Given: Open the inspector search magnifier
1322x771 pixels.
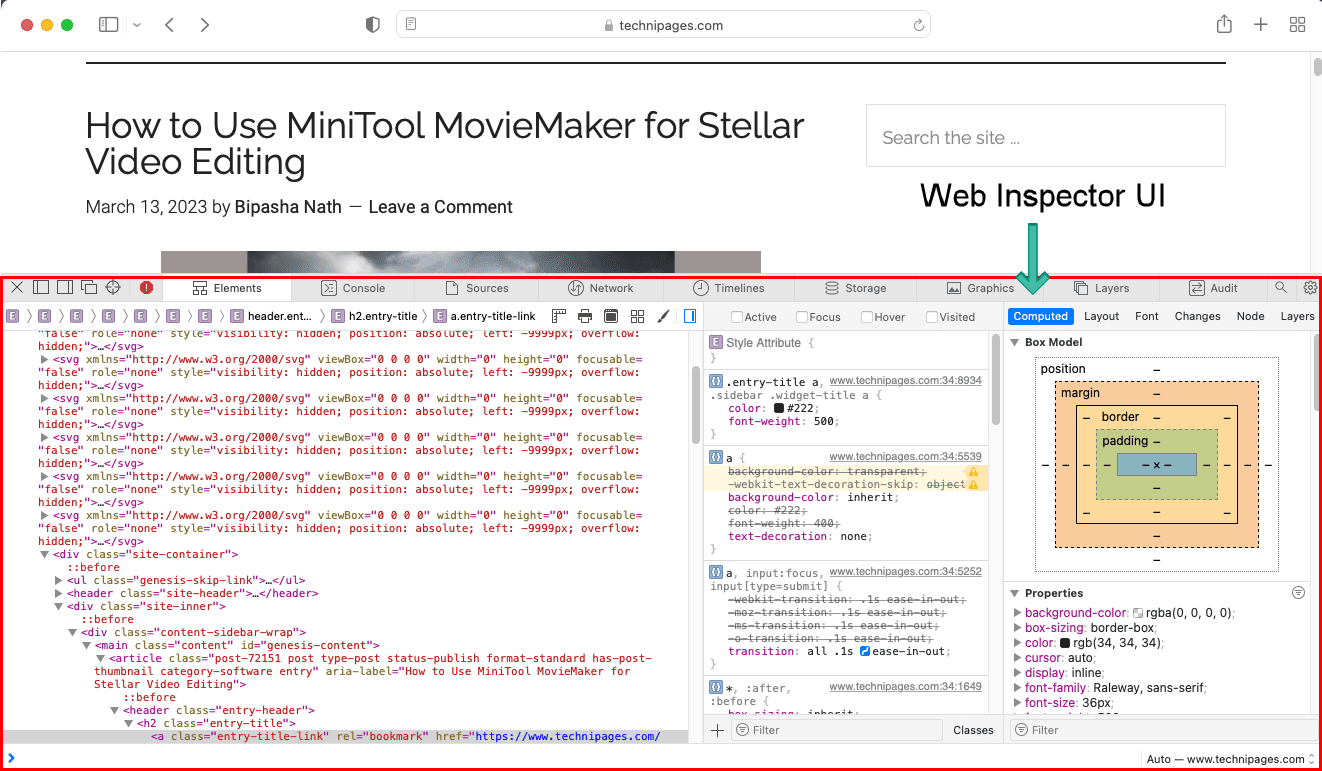Looking at the screenshot, I should click(x=1281, y=288).
